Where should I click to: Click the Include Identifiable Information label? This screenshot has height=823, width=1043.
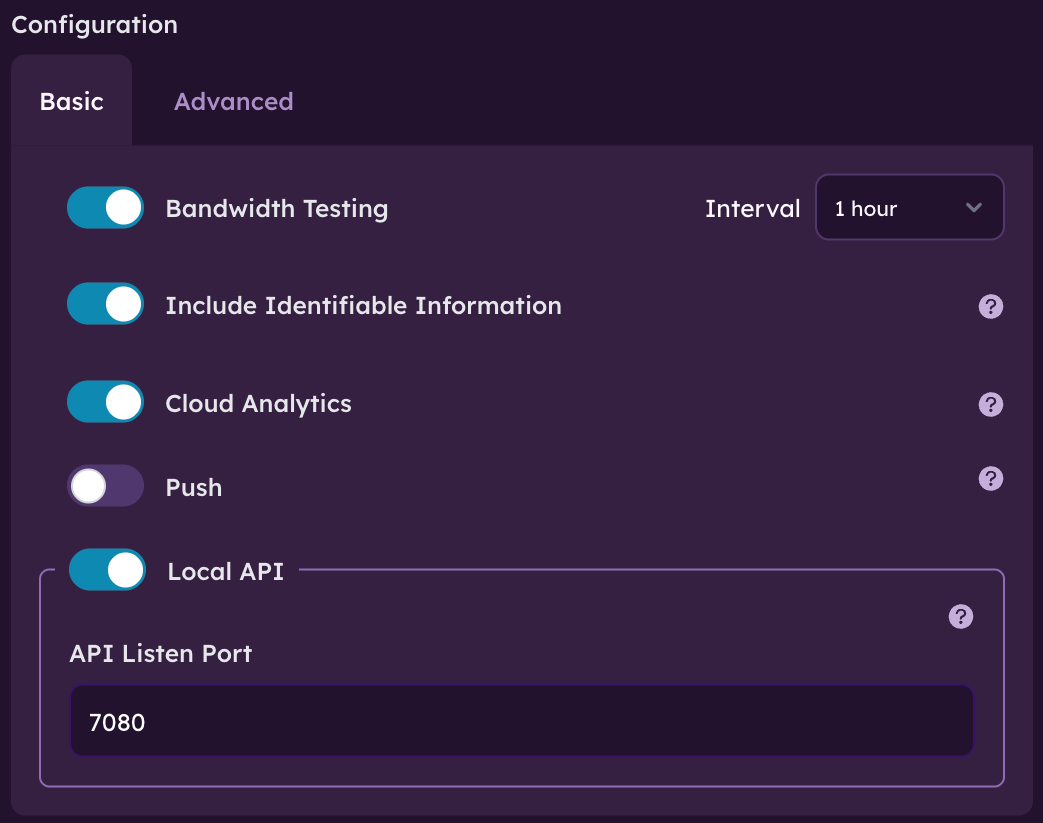(x=363, y=306)
